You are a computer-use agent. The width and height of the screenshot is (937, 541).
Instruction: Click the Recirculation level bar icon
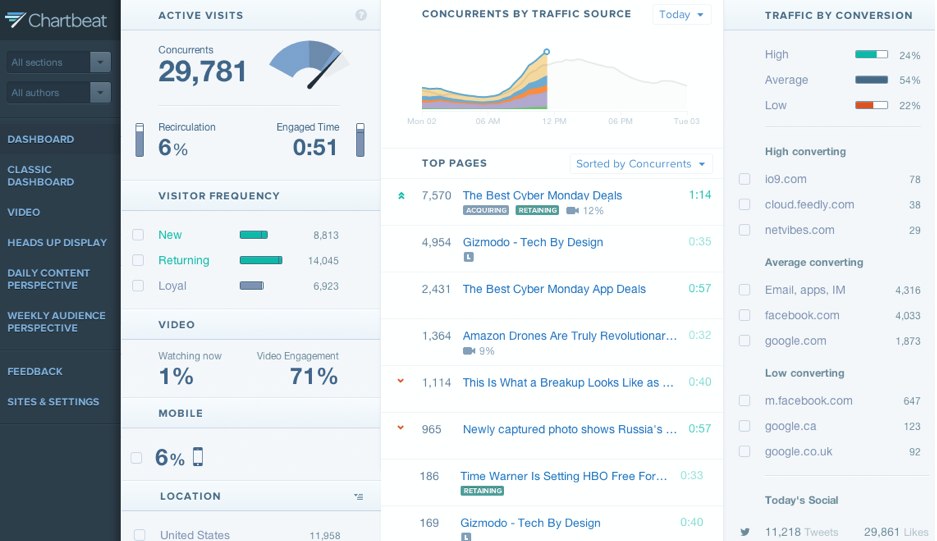139,140
